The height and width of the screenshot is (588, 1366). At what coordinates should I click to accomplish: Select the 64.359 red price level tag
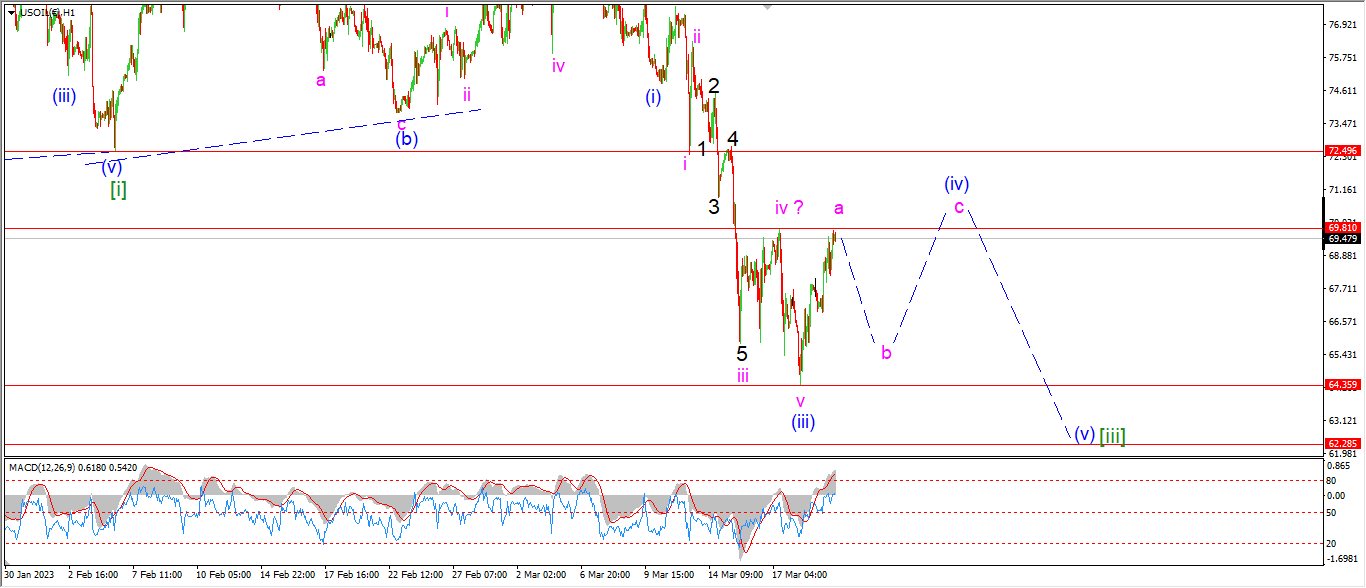click(x=1341, y=385)
